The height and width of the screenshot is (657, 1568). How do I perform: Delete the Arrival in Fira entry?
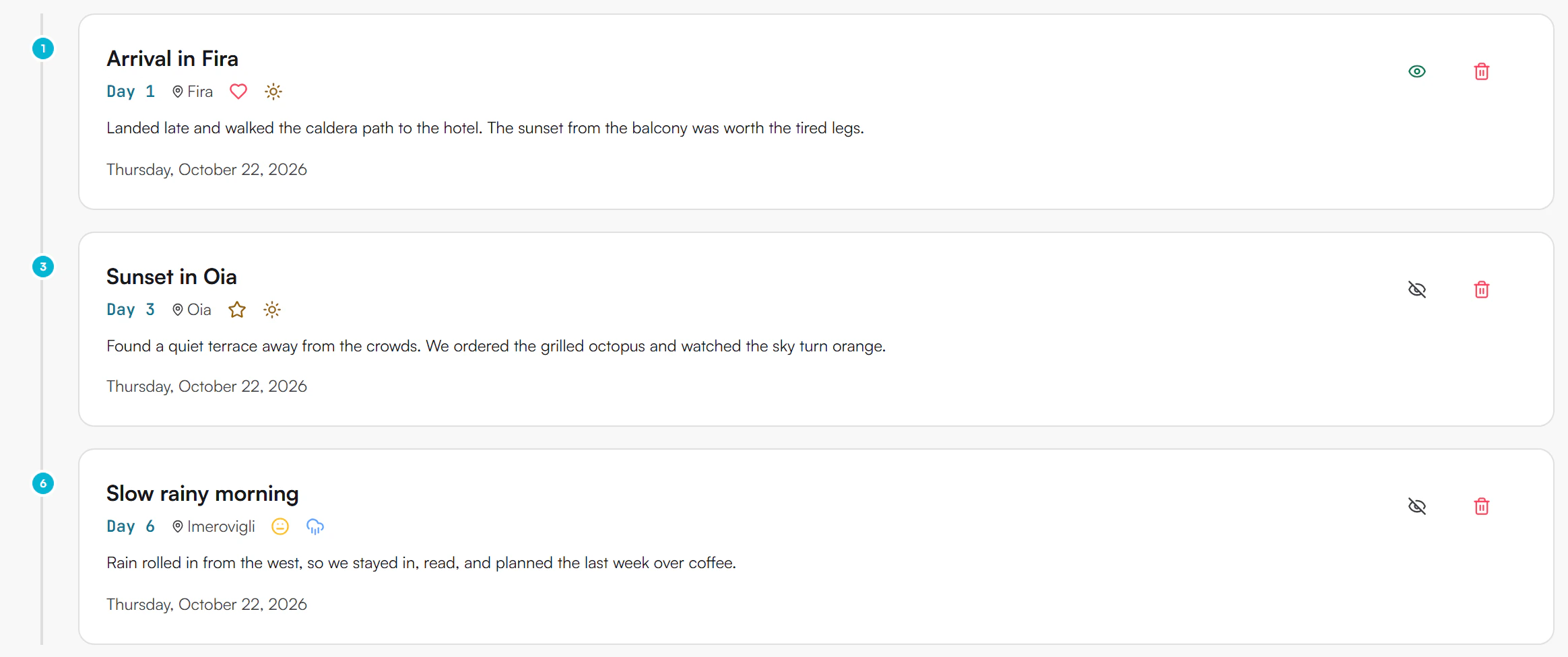point(1481,71)
